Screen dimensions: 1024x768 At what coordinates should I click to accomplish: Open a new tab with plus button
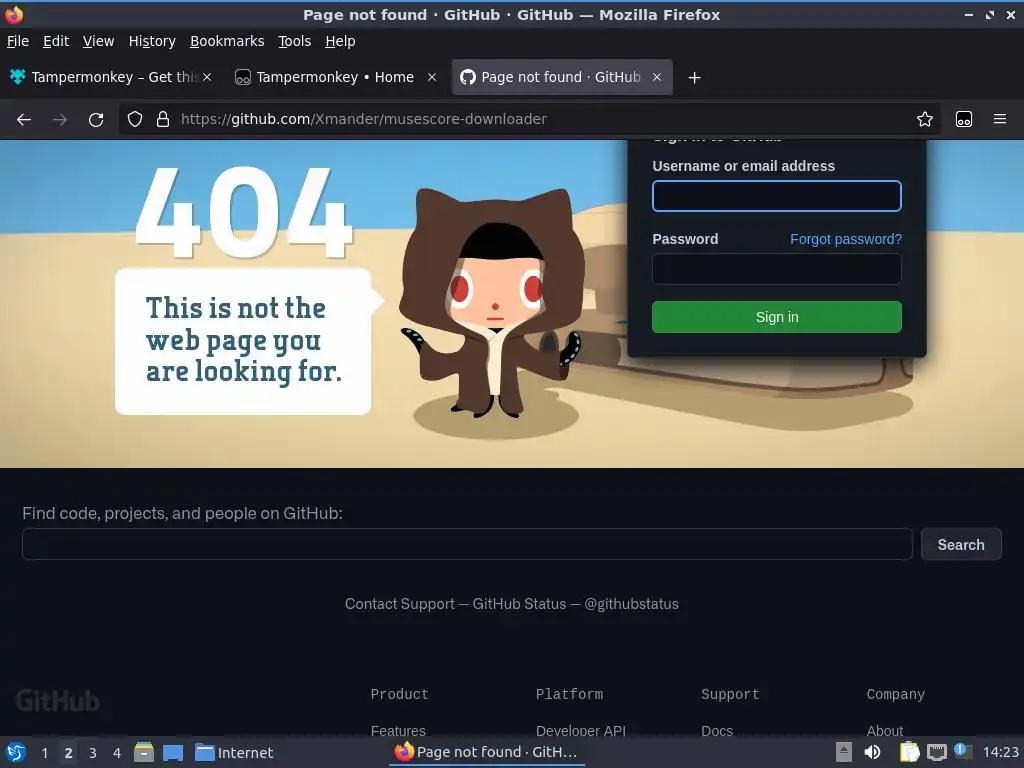[x=694, y=78]
